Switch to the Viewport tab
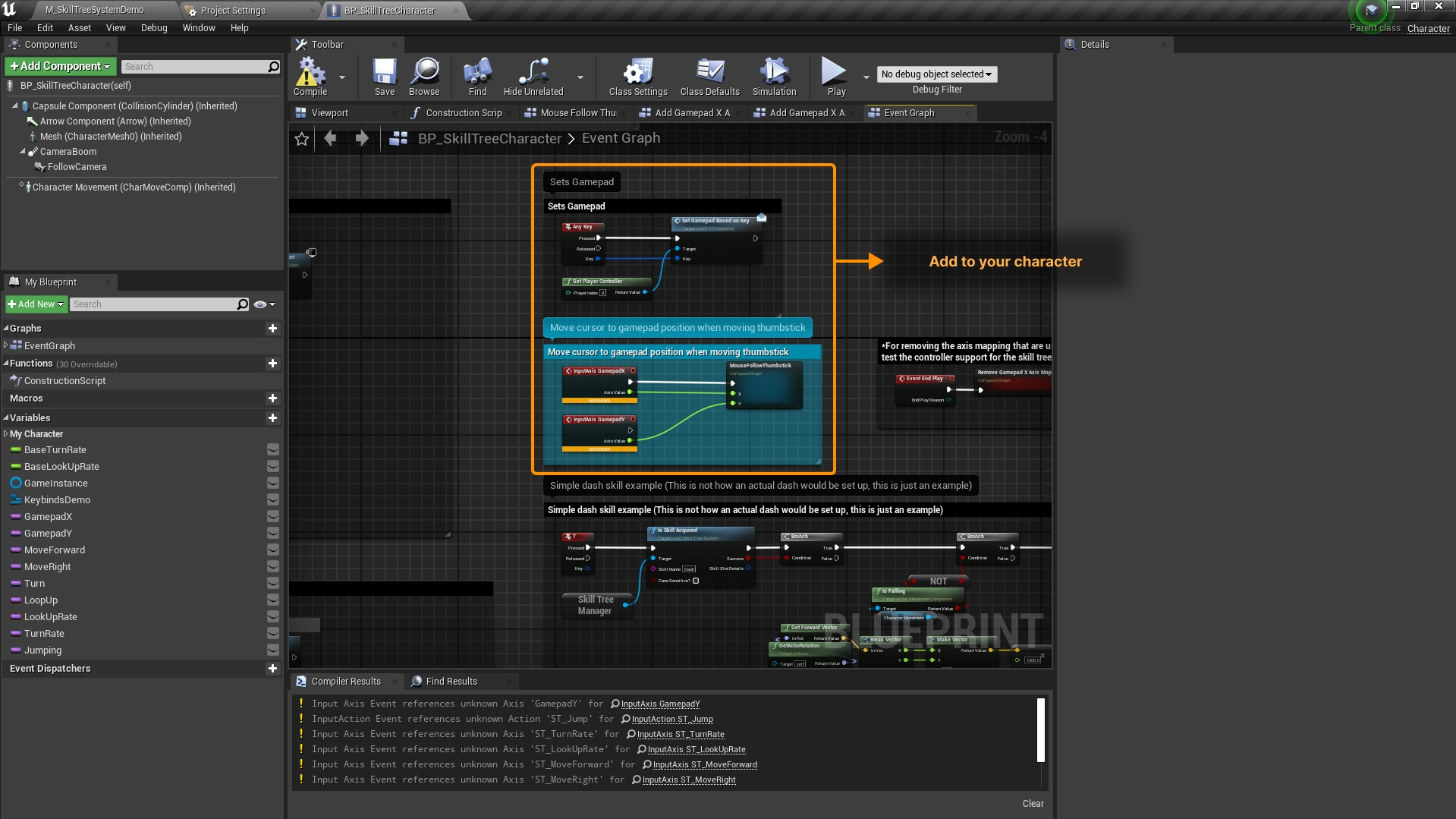The width and height of the screenshot is (1456, 819). [330, 113]
